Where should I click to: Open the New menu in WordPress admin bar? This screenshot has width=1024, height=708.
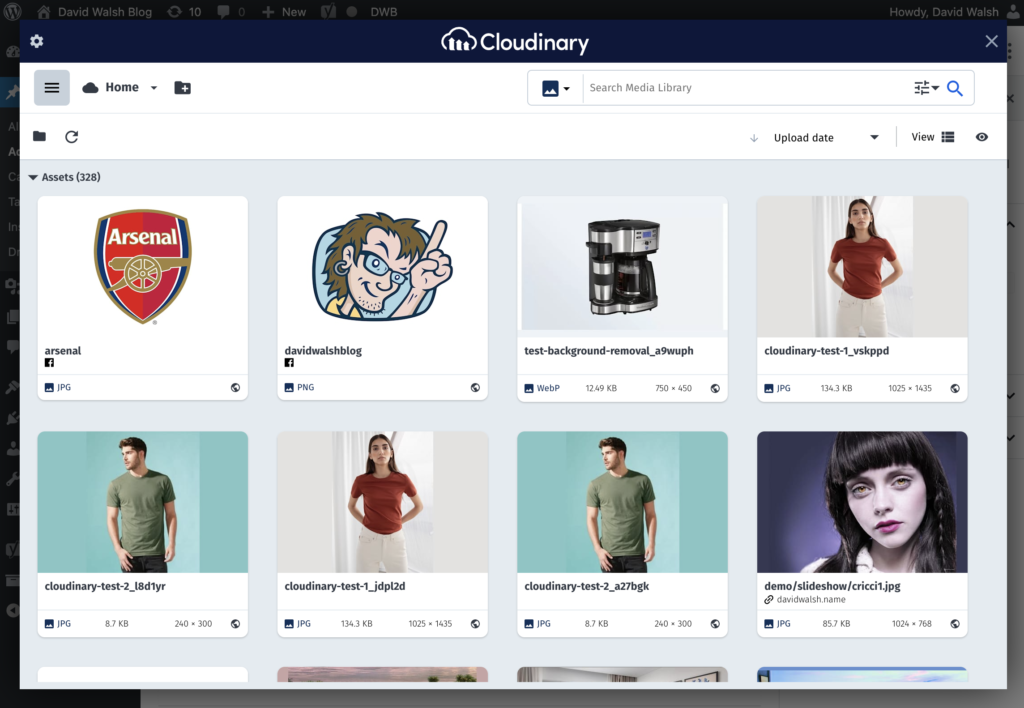coord(284,12)
